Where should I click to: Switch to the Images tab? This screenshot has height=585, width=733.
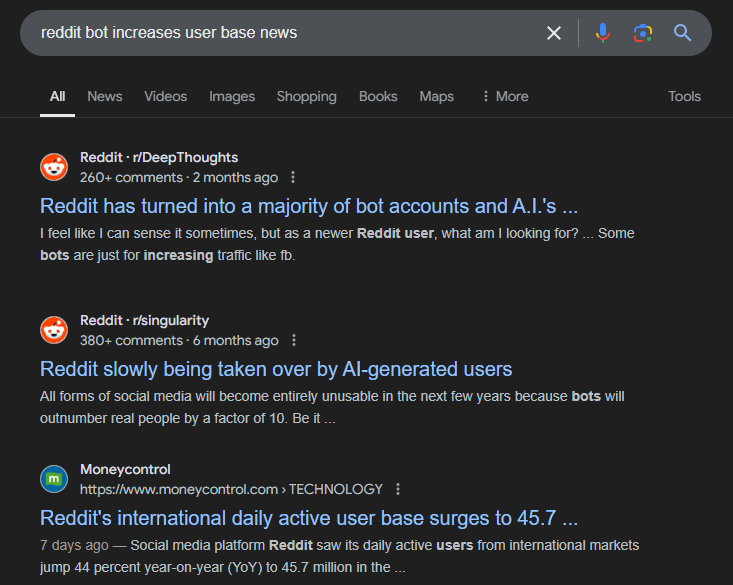click(232, 96)
